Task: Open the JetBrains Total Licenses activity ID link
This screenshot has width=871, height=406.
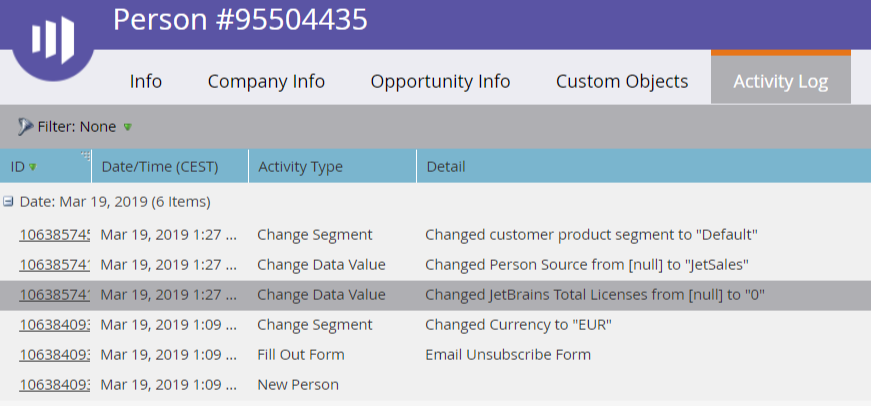Action: click(54, 295)
